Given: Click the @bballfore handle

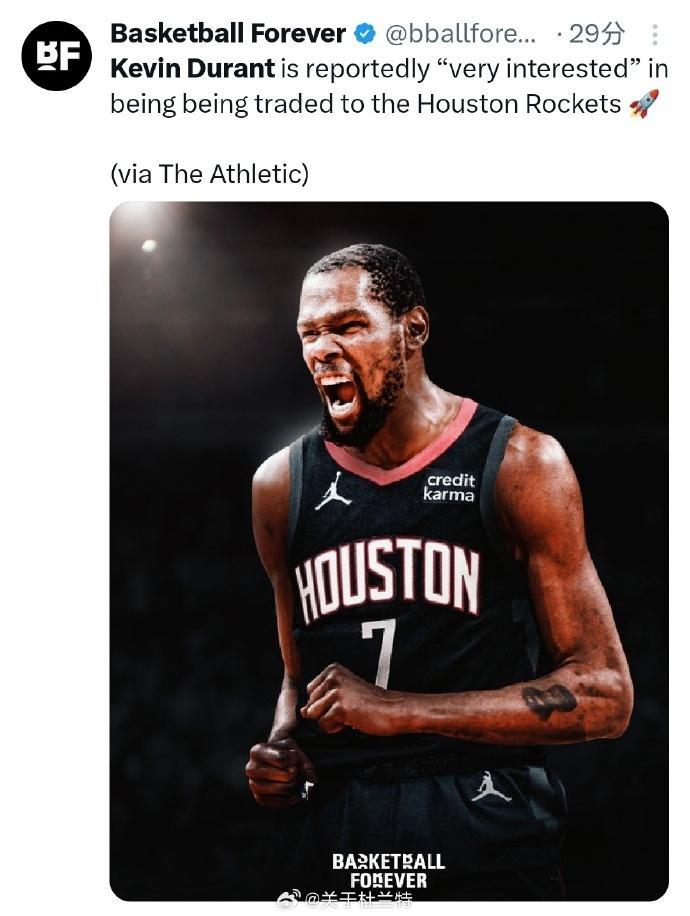Looking at the screenshot, I should 453,34.
